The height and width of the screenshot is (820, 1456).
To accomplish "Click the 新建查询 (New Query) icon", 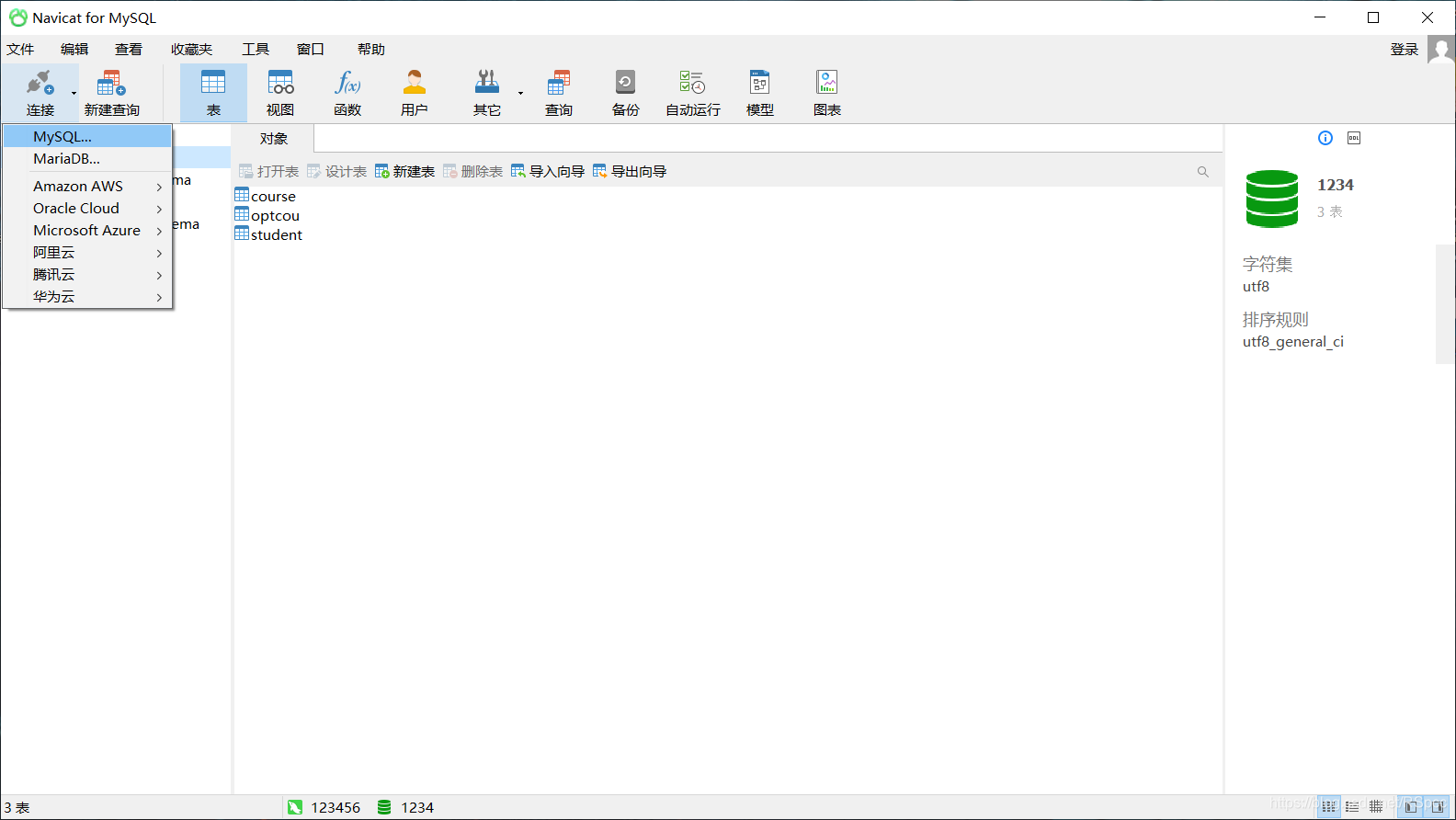I will point(111,83).
